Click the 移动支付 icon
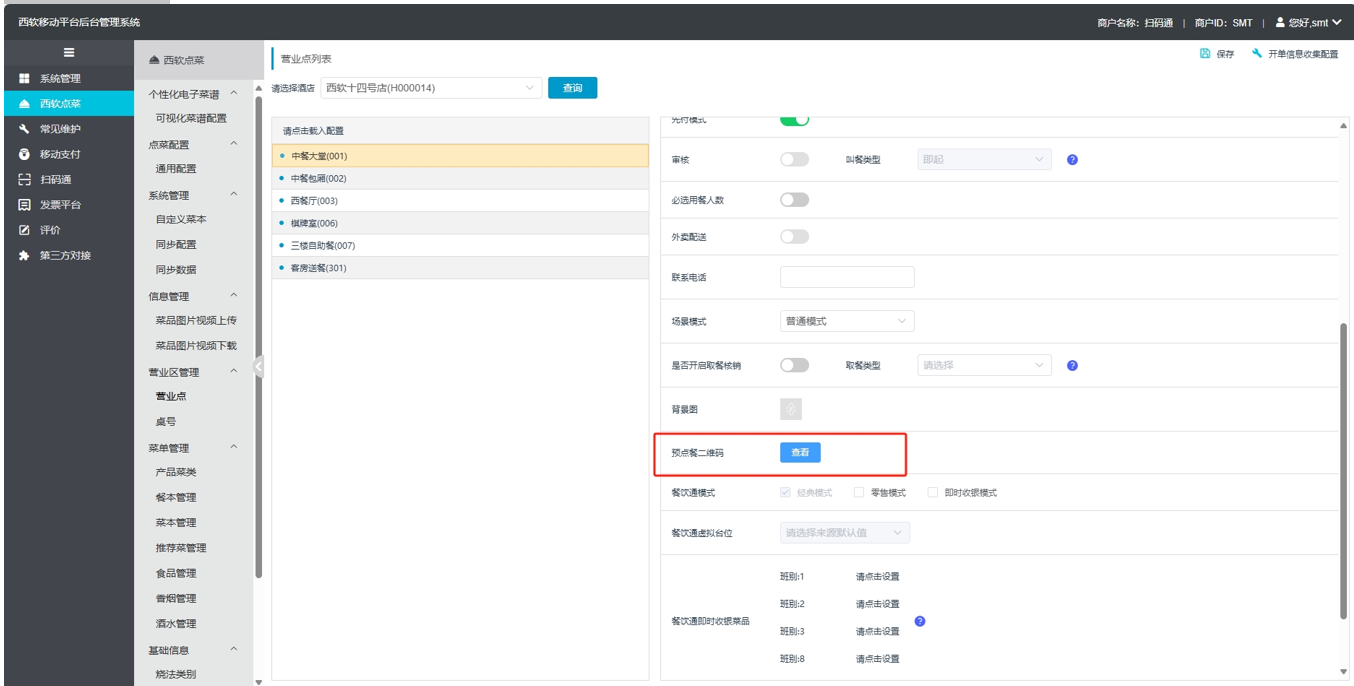 (x=24, y=154)
